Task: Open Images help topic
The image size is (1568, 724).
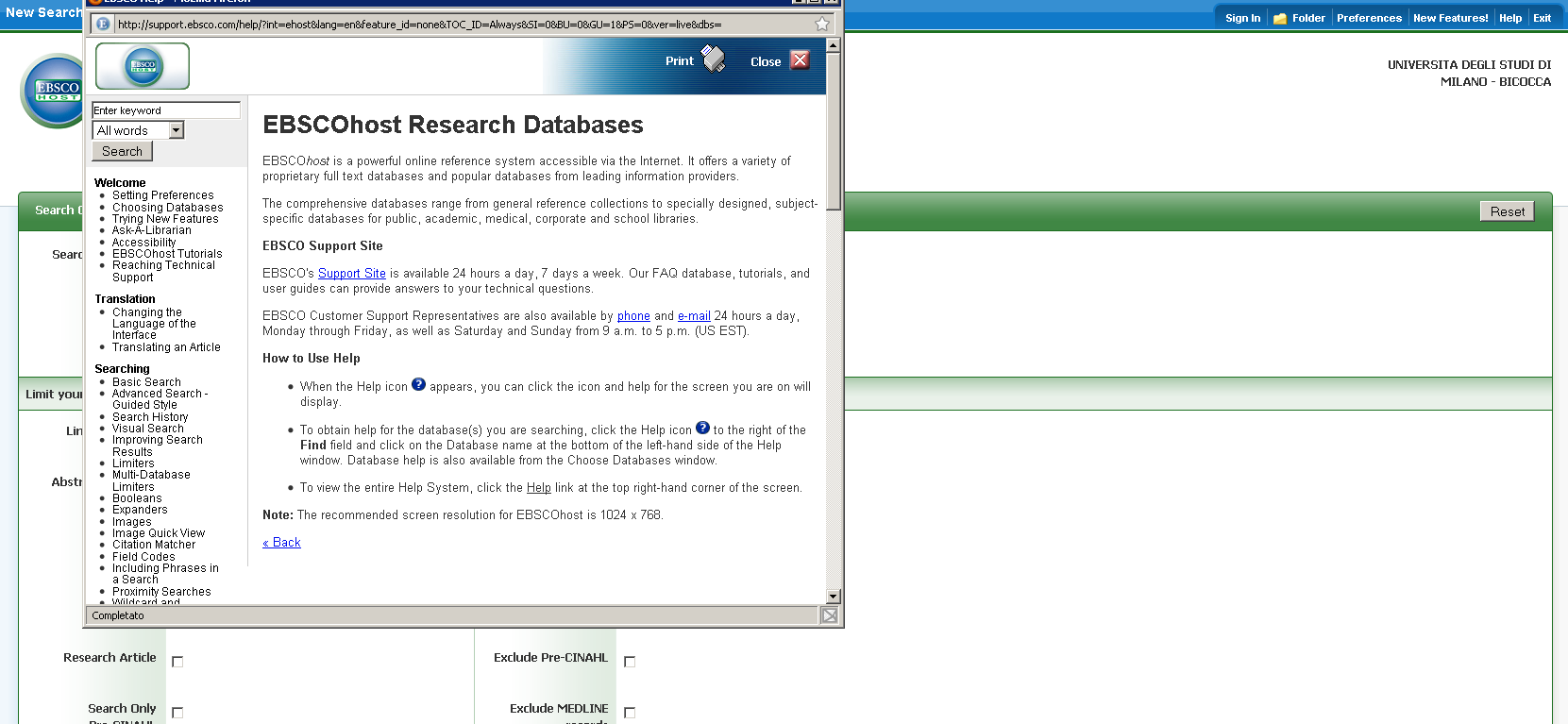Action: pyautogui.click(x=131, y=522)
